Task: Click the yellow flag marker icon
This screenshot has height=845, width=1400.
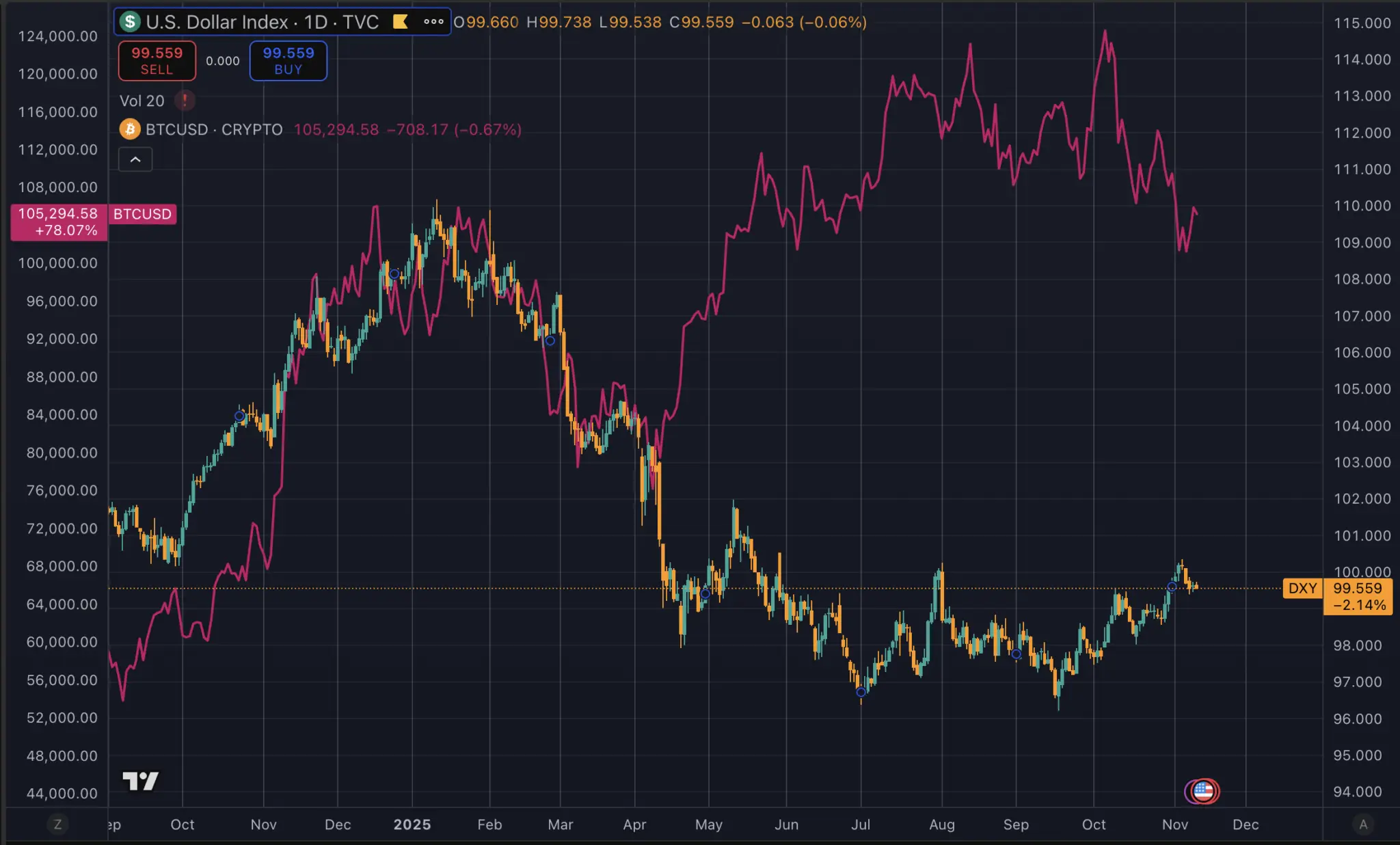Action: coord(401,22)
